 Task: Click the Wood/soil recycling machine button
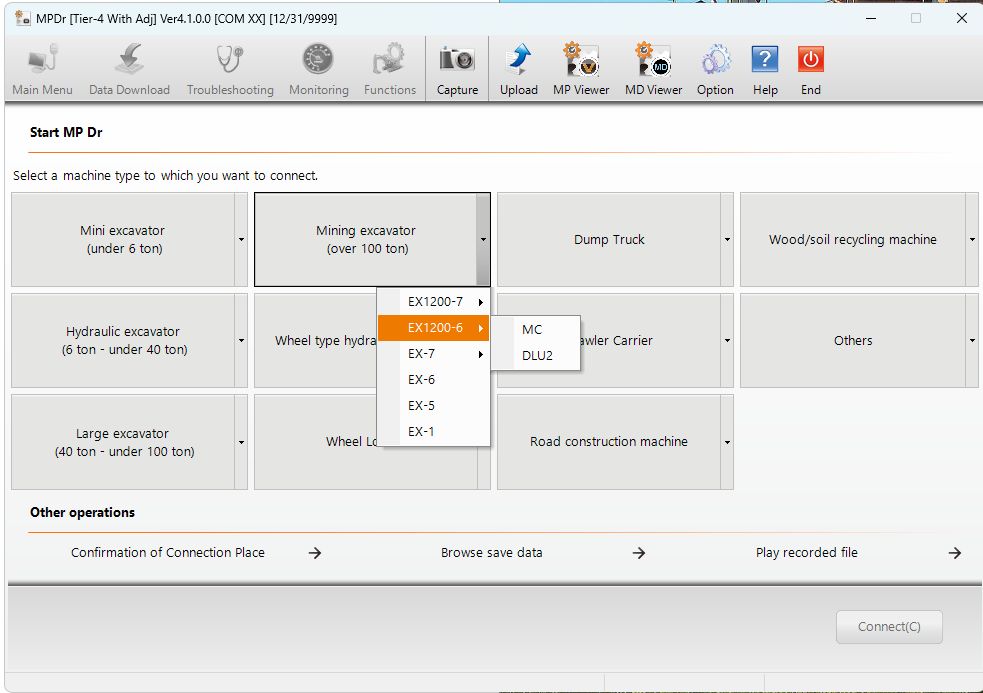853,240
